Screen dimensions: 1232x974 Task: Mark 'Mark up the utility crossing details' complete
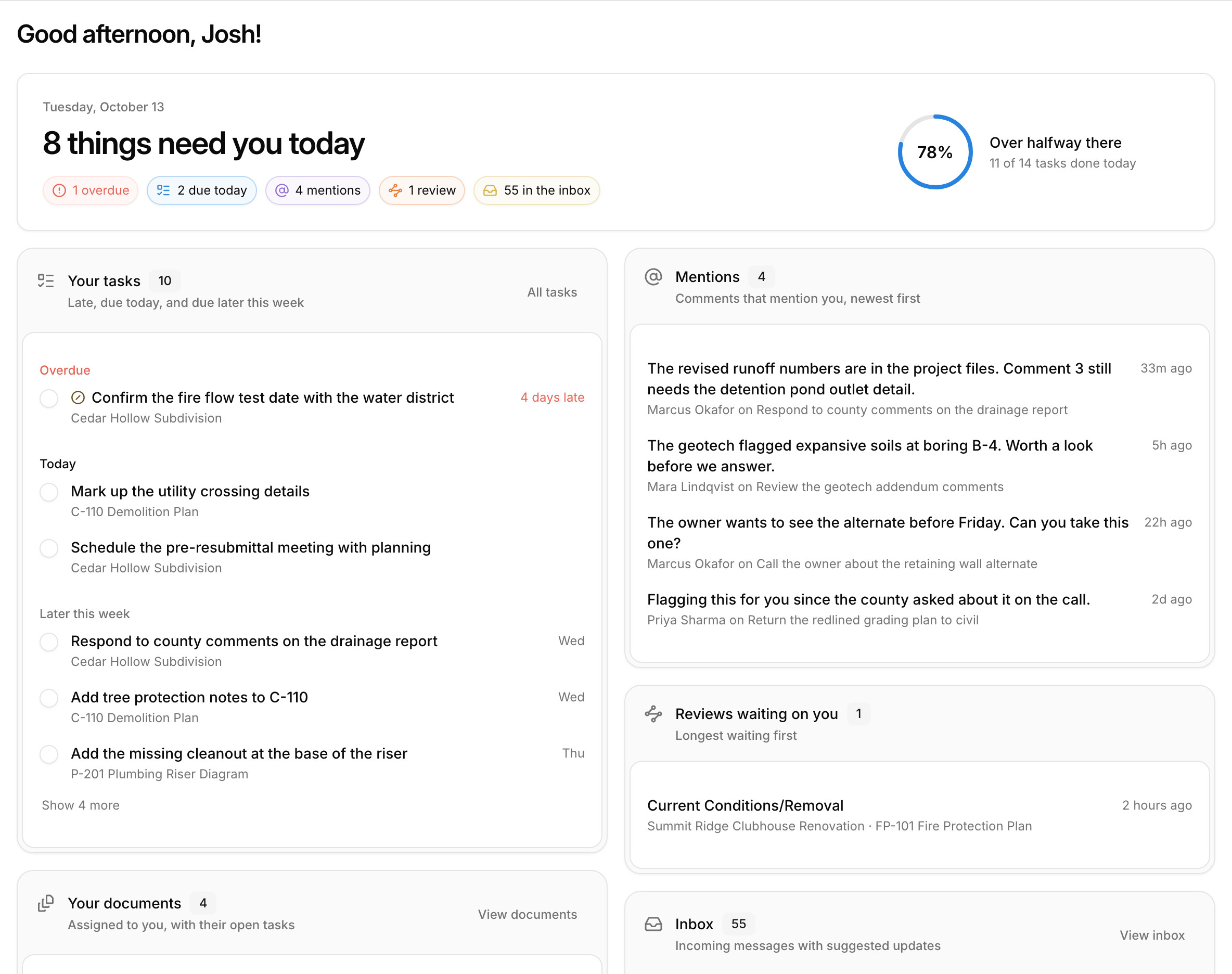click(x=49, y=492)
